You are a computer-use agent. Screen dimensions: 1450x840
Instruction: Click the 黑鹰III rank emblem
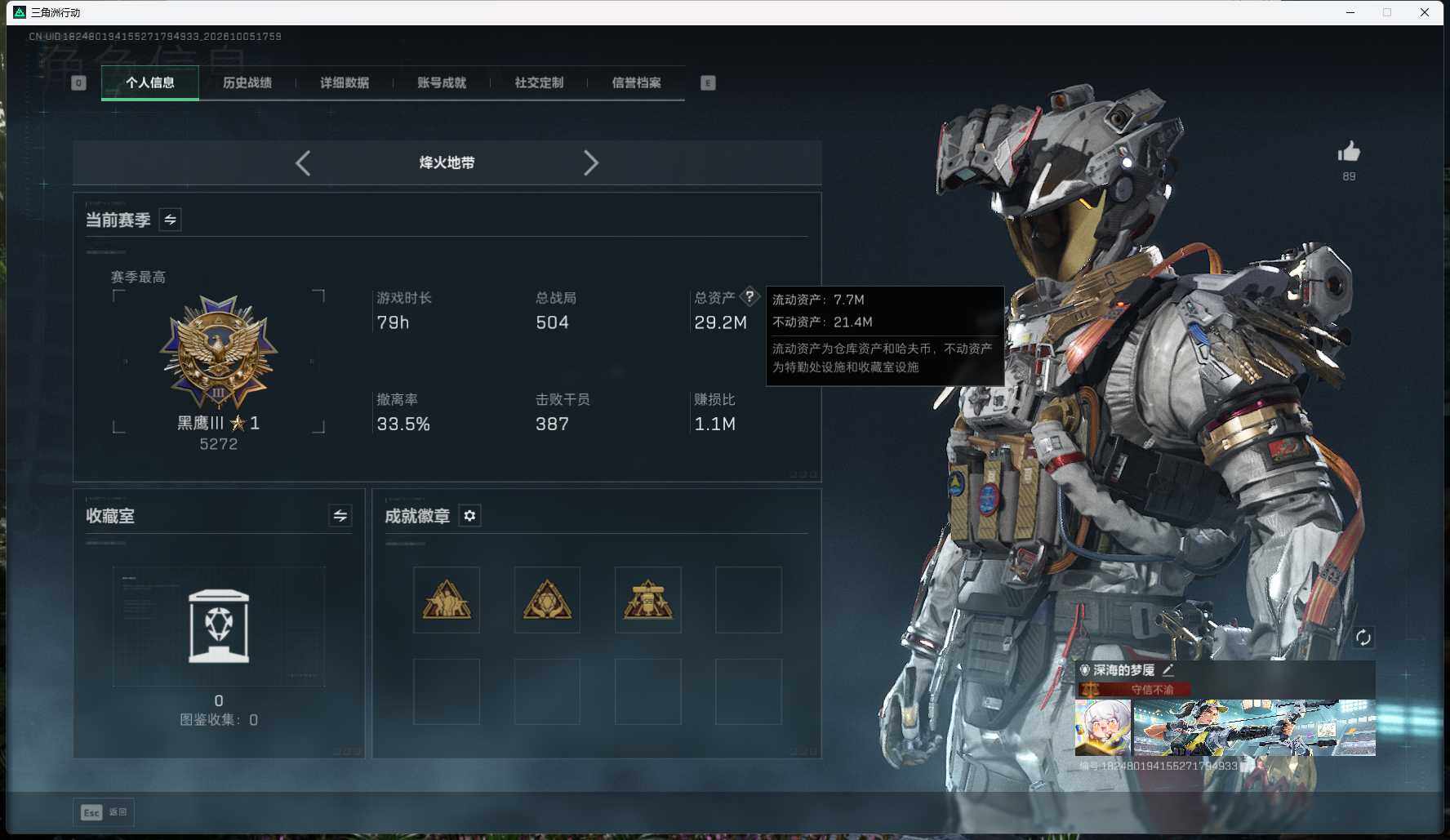(219, 352)
